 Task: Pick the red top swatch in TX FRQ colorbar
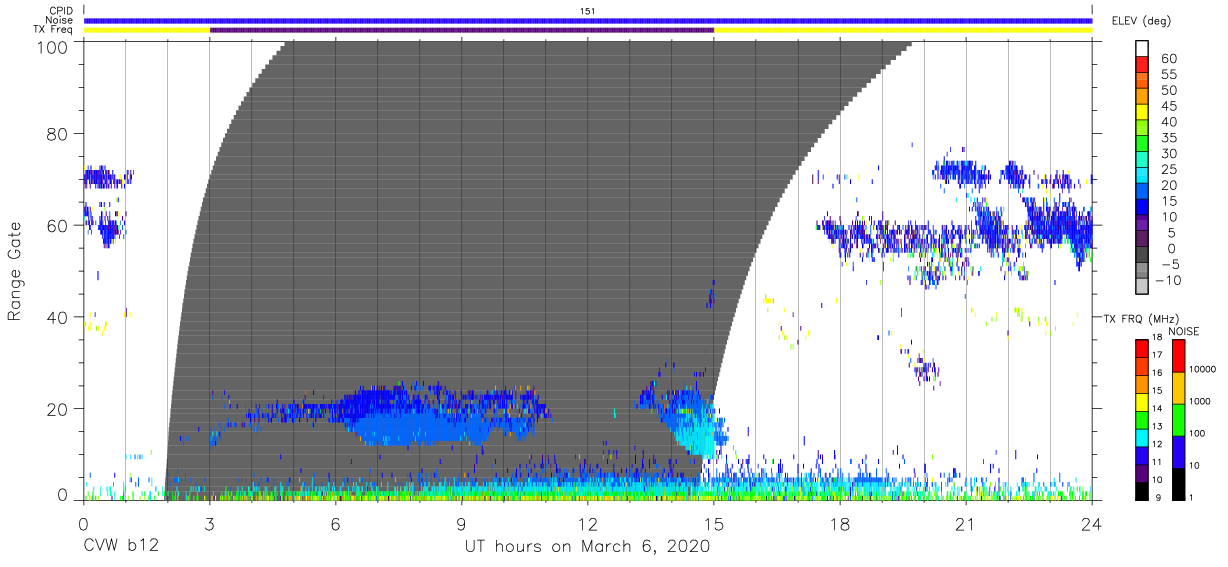tap(1141, 349)
